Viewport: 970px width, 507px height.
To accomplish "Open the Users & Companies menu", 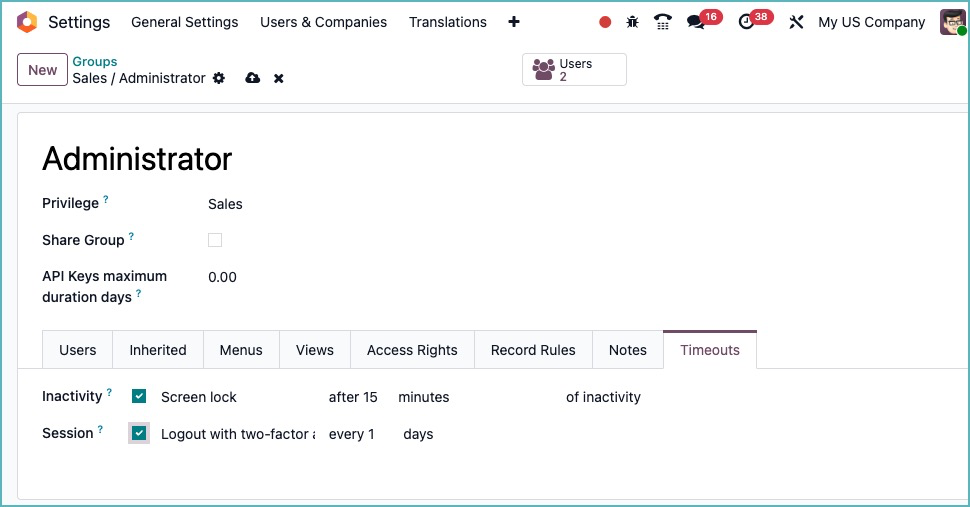I will [323, 22].
